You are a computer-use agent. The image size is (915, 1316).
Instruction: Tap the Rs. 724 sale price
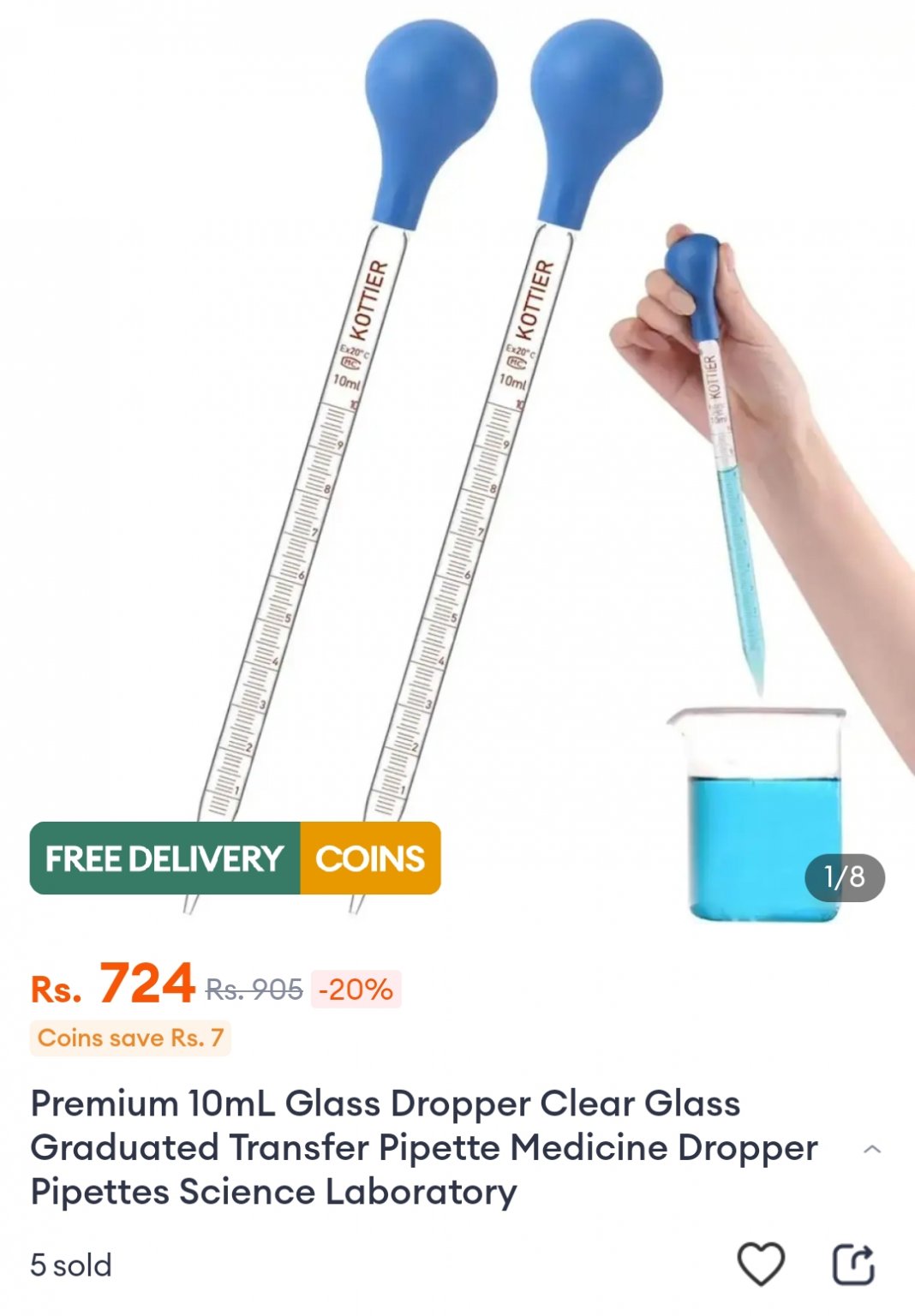[113, 984]
